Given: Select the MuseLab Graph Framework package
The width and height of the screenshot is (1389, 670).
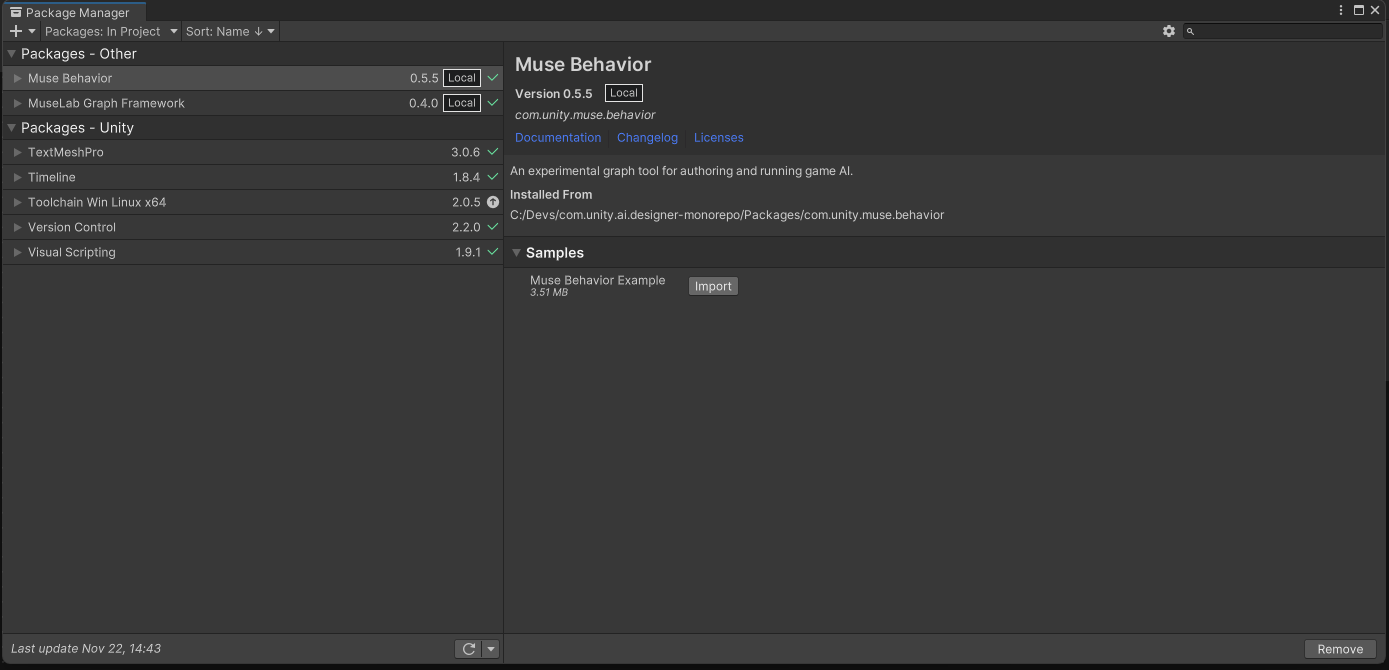Looking at the screenshot, I should (252, 103).
